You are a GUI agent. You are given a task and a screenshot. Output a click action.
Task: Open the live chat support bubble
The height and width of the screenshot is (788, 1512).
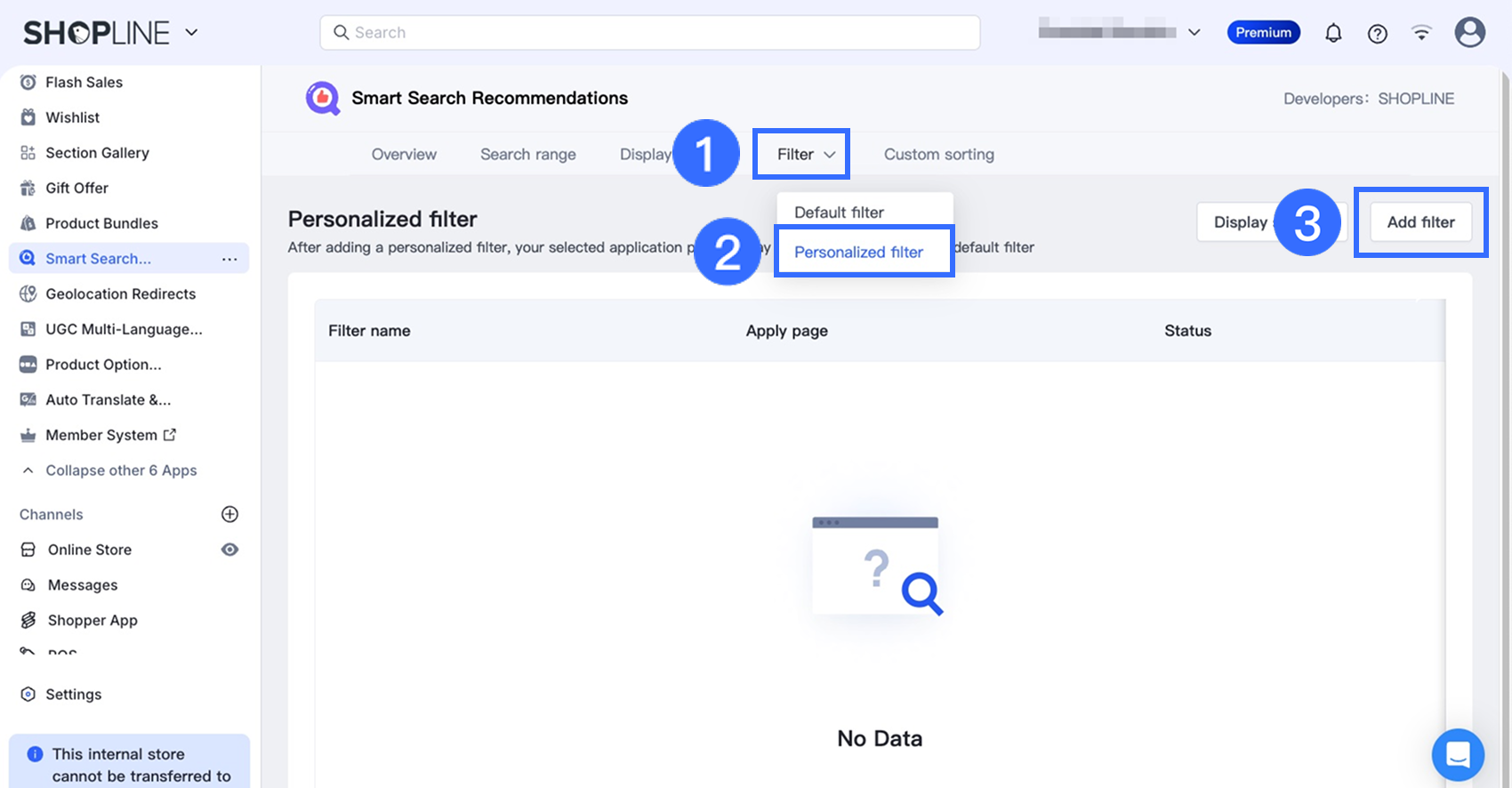coord(1457,754)
